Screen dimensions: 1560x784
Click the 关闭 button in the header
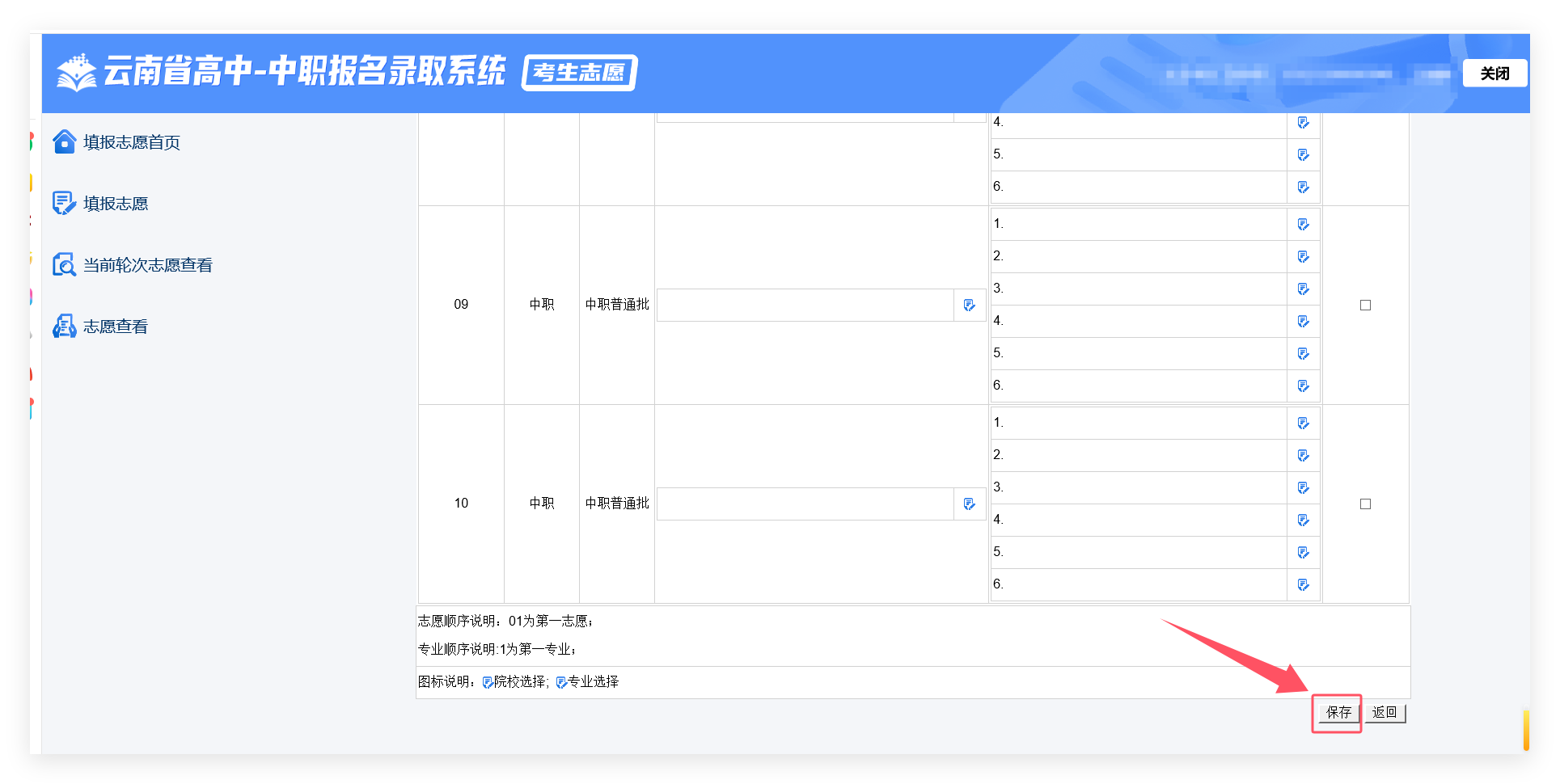[1494, 74]
